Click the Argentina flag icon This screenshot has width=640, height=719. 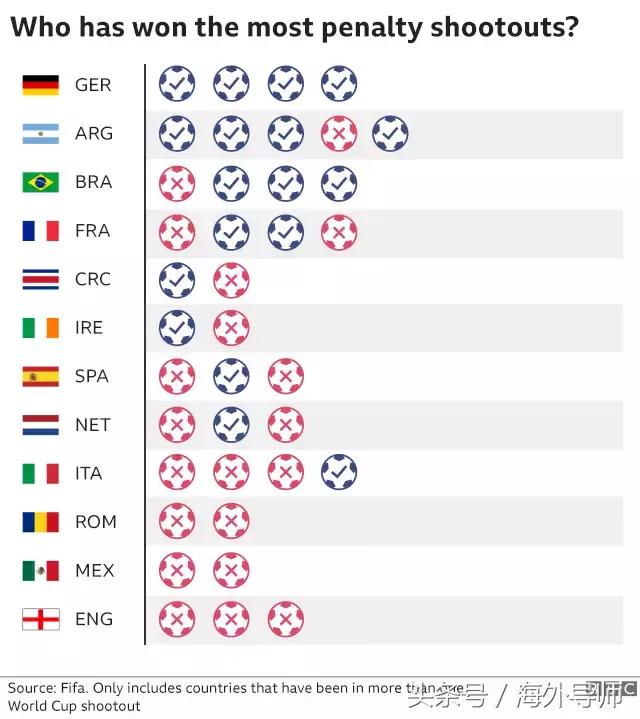tap(41, 133)
